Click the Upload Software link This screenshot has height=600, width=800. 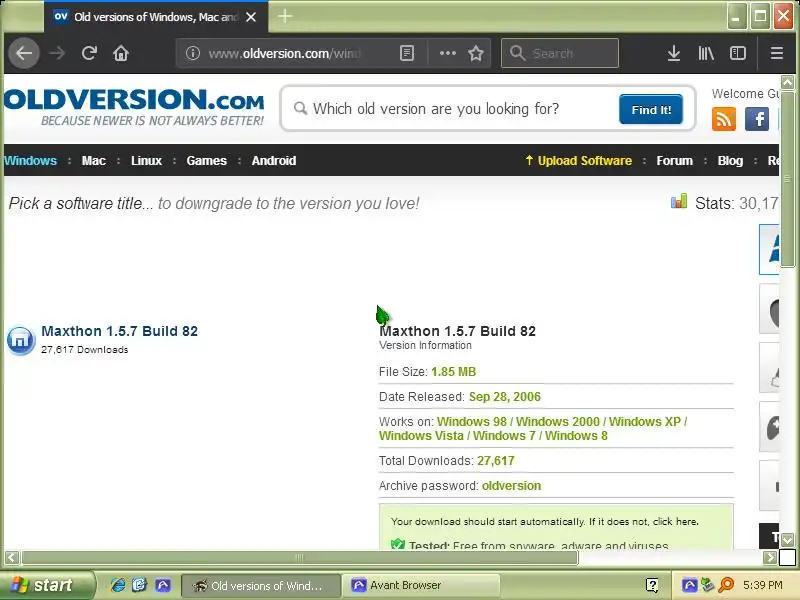pyautogui.click(x=579, y=161)
